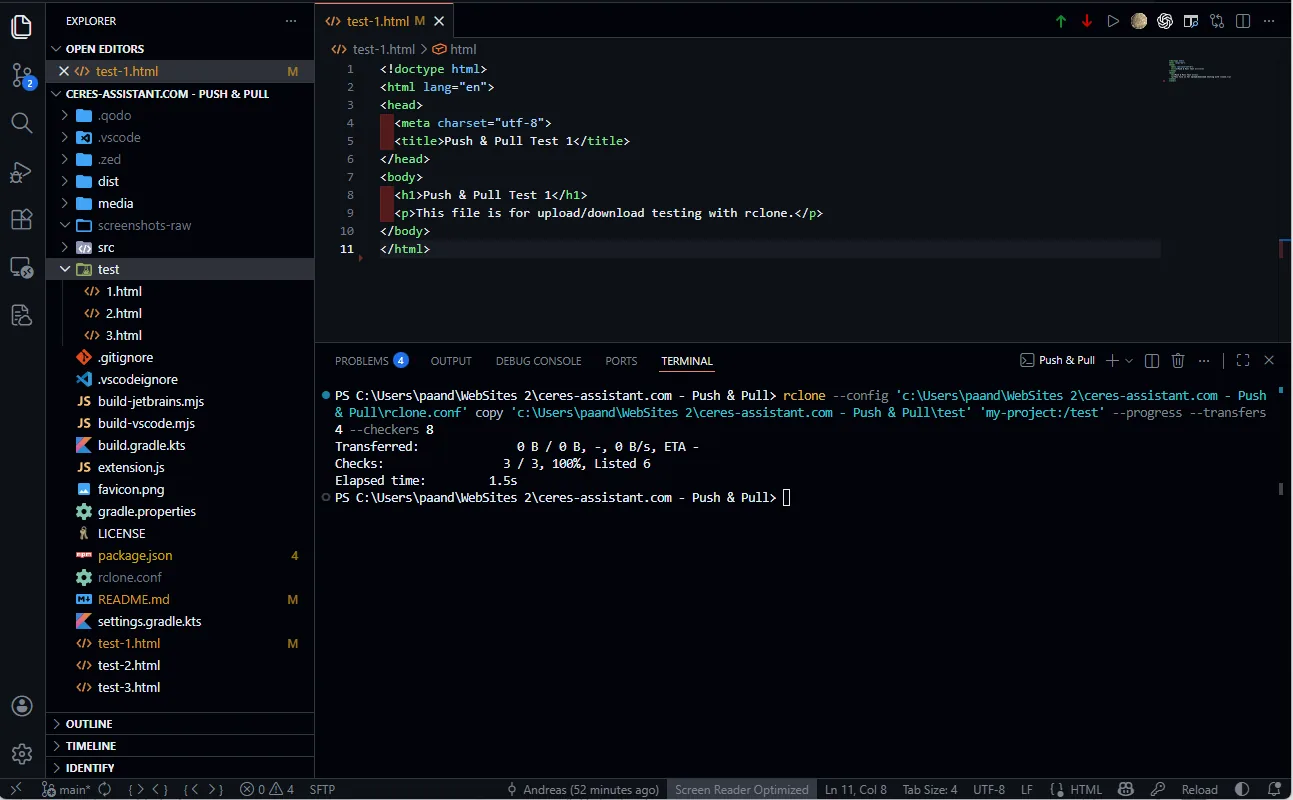This screenshot has width=1293, height=800.
Task: Close test-1.html in Open Editors list
Action: click(64, 71)
